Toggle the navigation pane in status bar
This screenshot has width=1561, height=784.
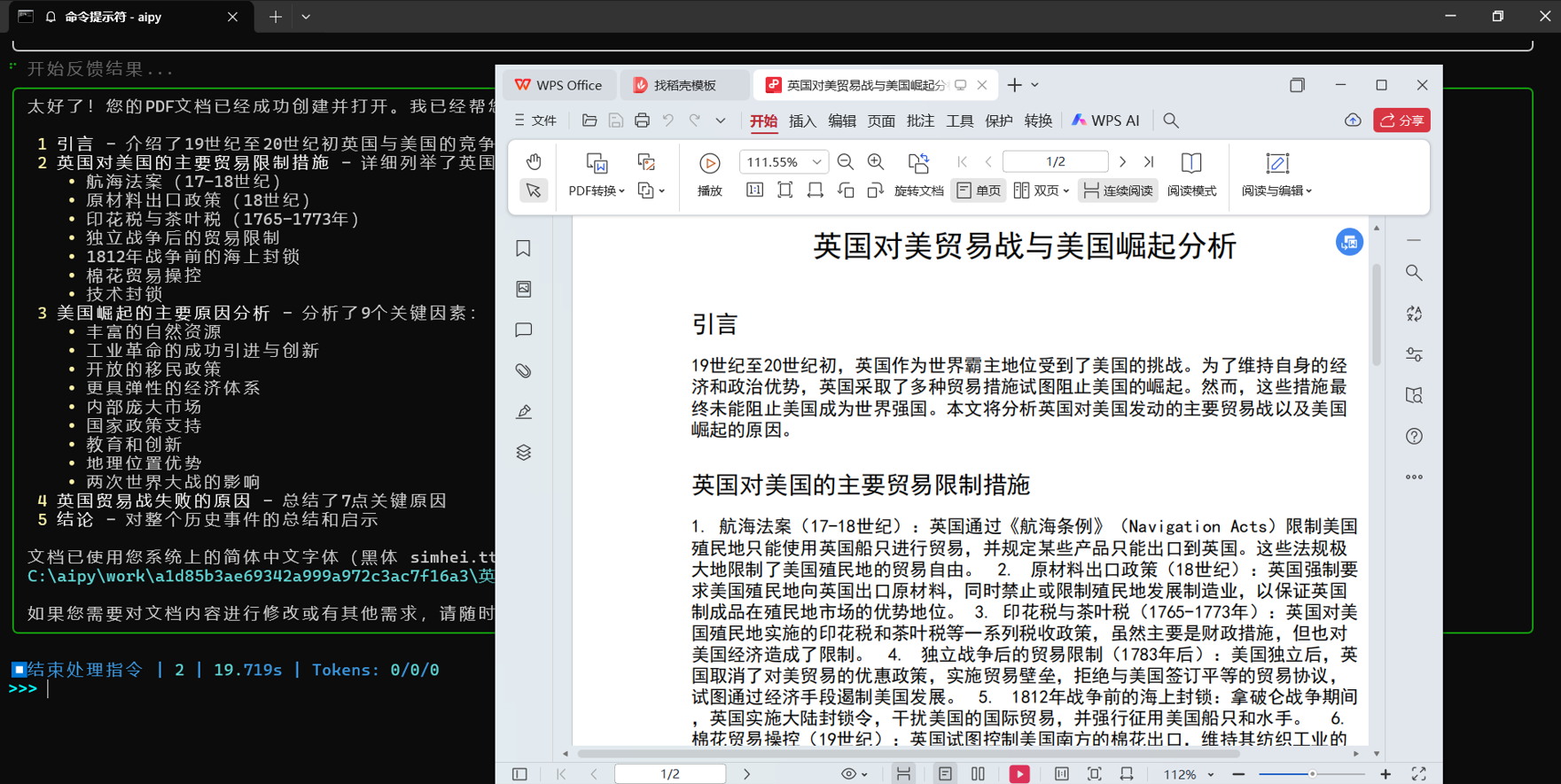point(520,774)
